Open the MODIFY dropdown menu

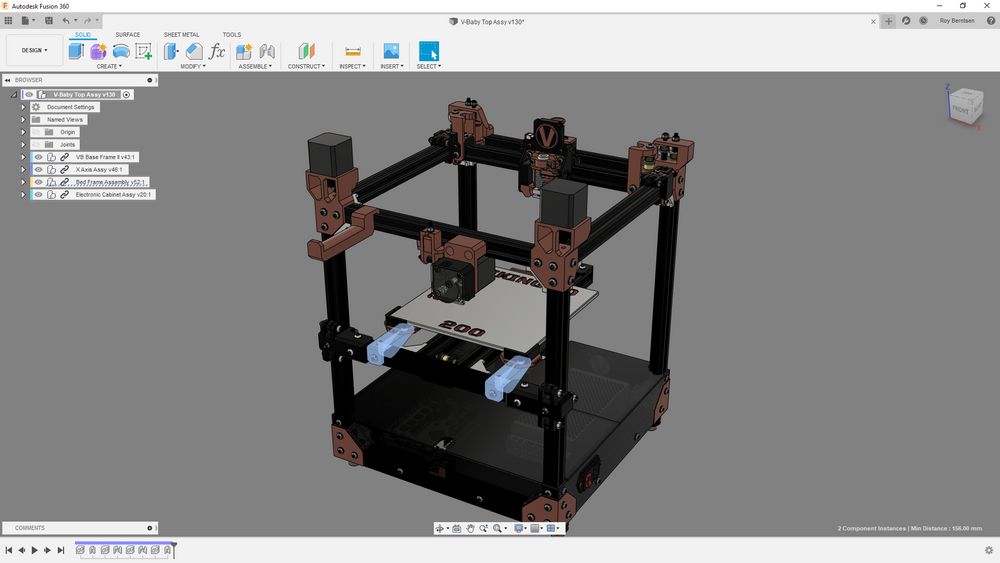pyautogui.click(x=193, y=66)
